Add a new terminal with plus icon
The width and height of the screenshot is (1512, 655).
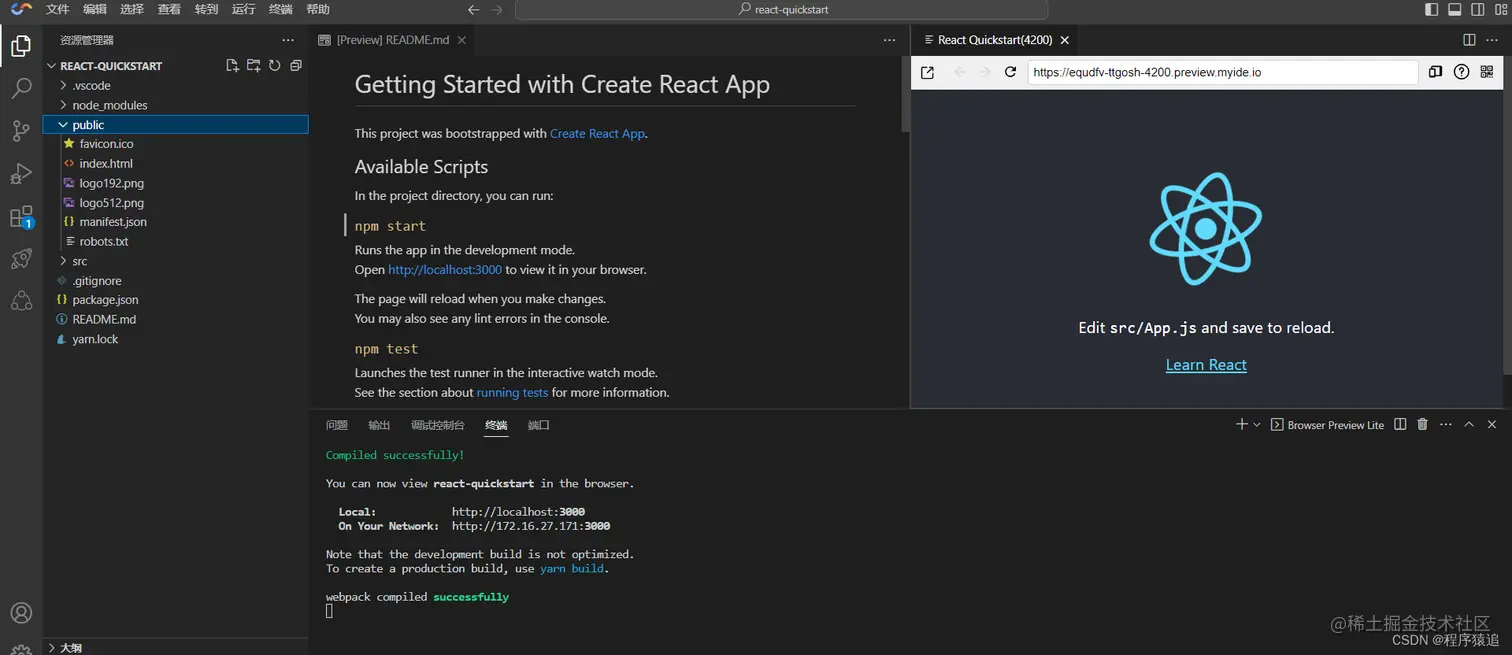point(1241,425)
